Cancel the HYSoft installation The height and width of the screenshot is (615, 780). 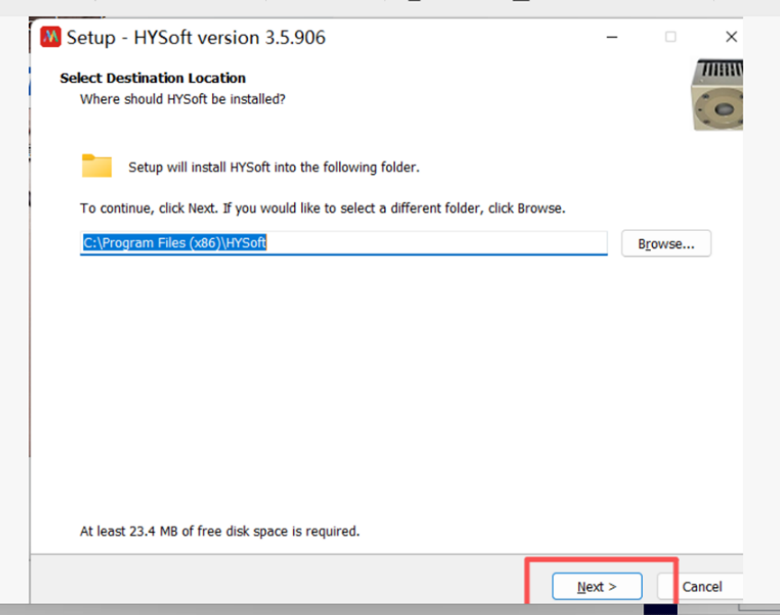click(x=702, y=586)
